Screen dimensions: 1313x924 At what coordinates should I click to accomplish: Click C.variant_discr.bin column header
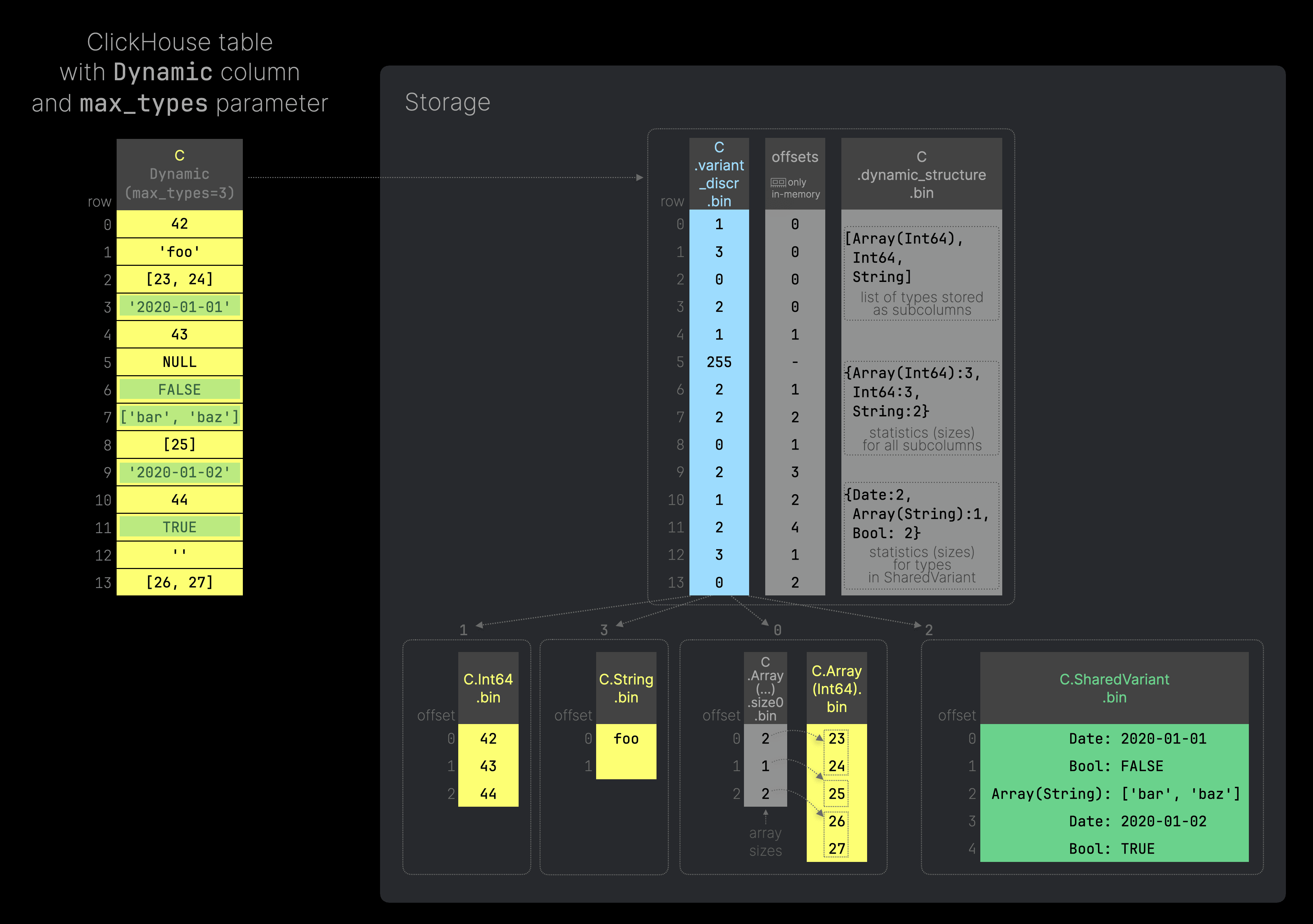click(x=719, y=174)
